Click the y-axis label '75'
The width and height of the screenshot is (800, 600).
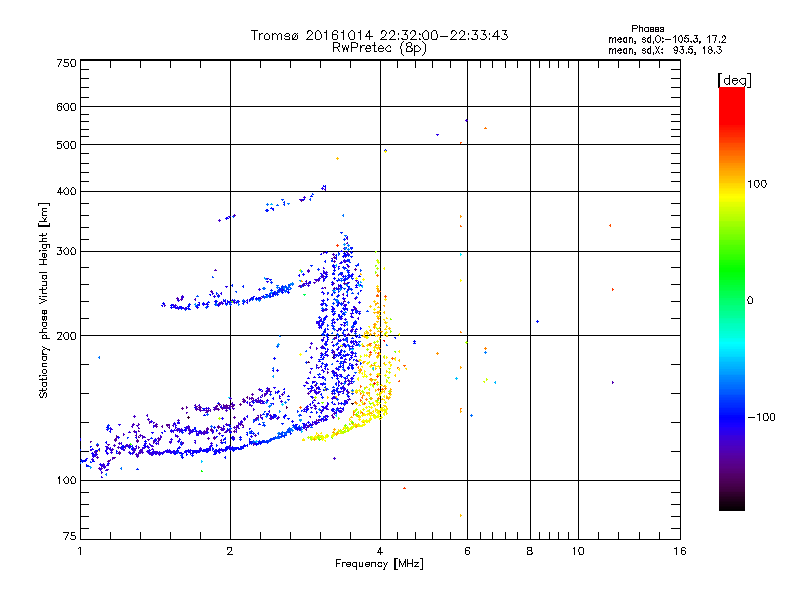[69, 536]
